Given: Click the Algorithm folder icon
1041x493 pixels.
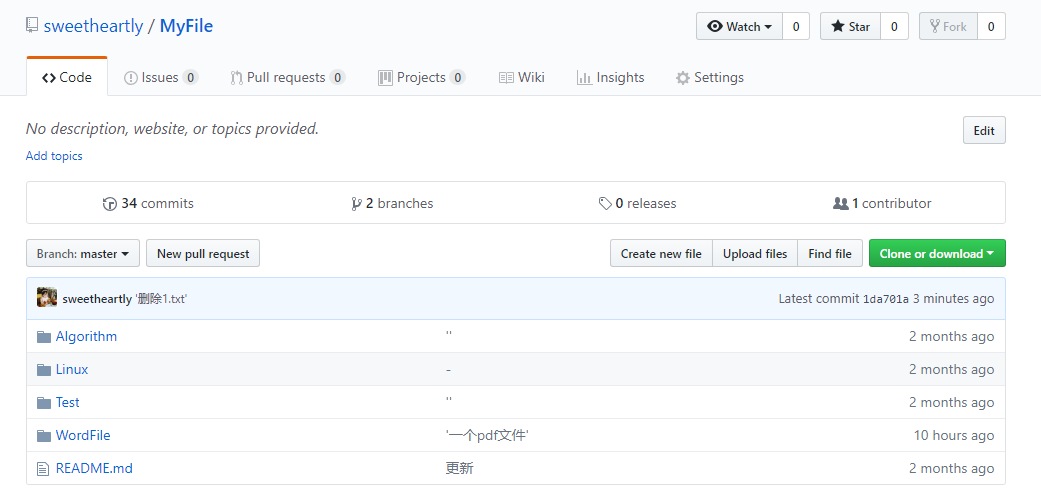Looking at the screenshot, I should [x=43, y=337].
